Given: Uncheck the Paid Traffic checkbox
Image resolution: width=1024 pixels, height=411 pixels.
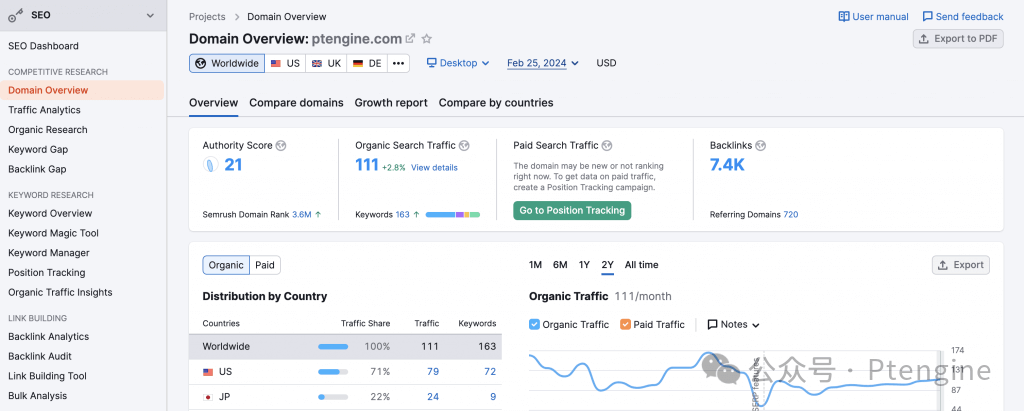Looking at the screenshot, I should [x=625, y=325].
